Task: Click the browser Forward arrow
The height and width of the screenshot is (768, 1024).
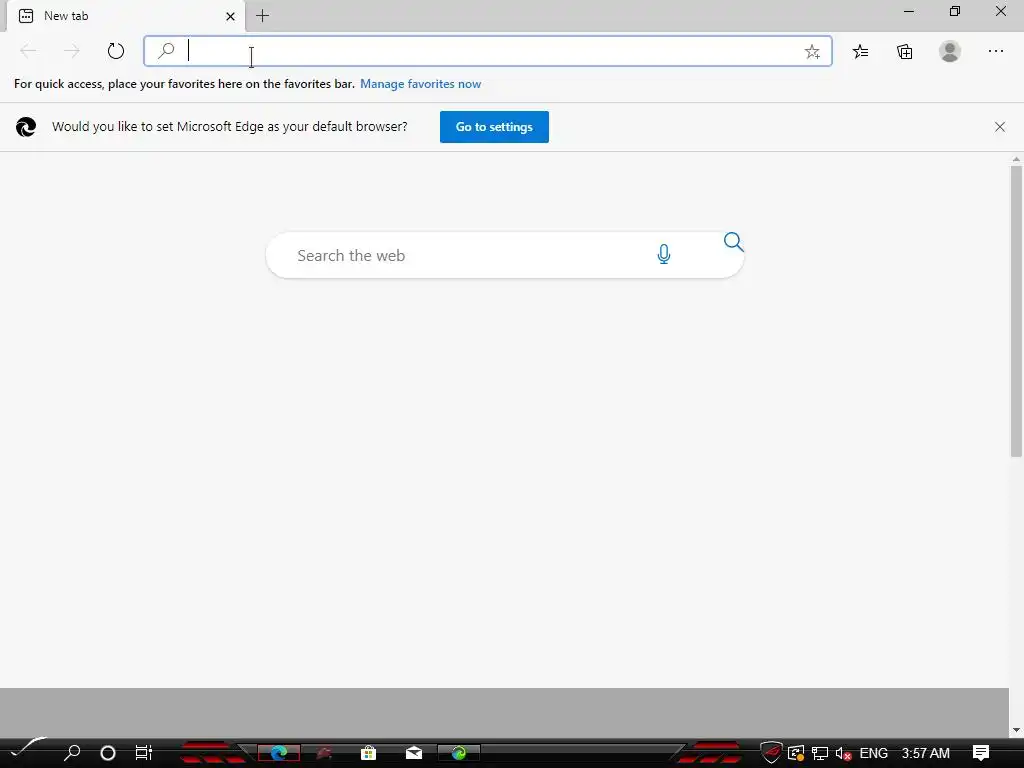Action: (72, 51)
